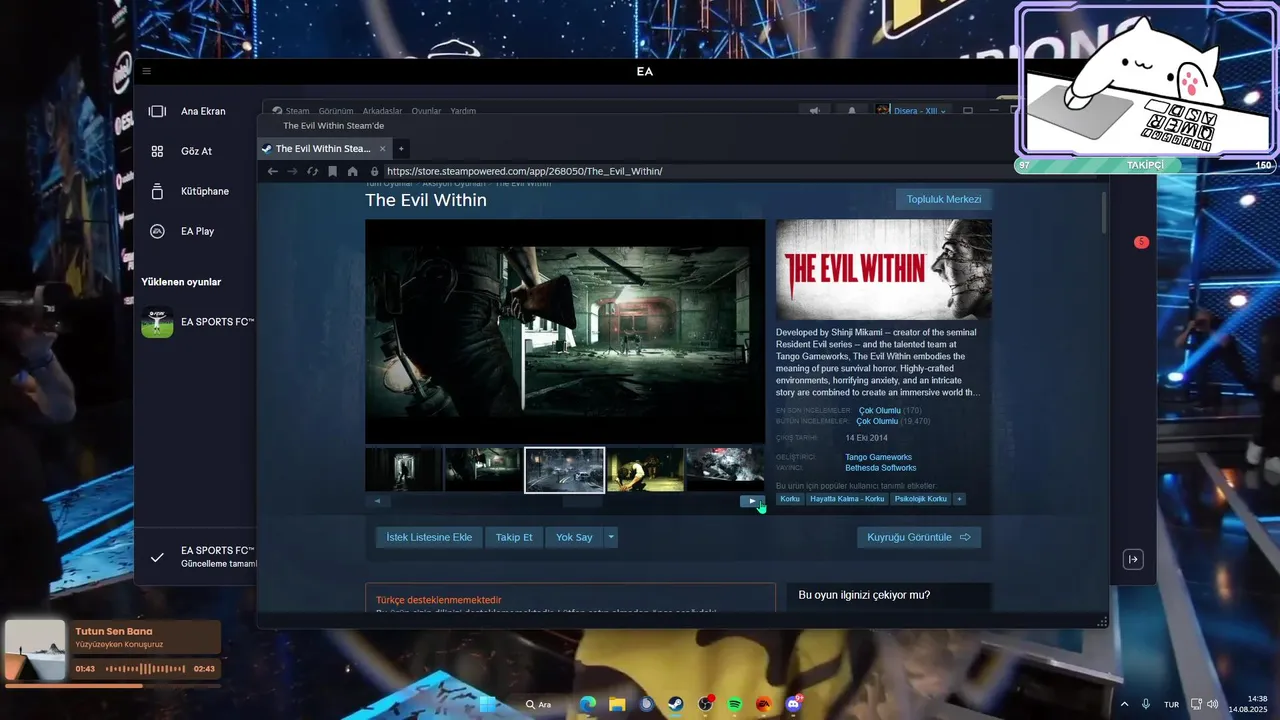Click Yok Say button
Screen dimensions: 1280x720
click(x=574, y=537)
